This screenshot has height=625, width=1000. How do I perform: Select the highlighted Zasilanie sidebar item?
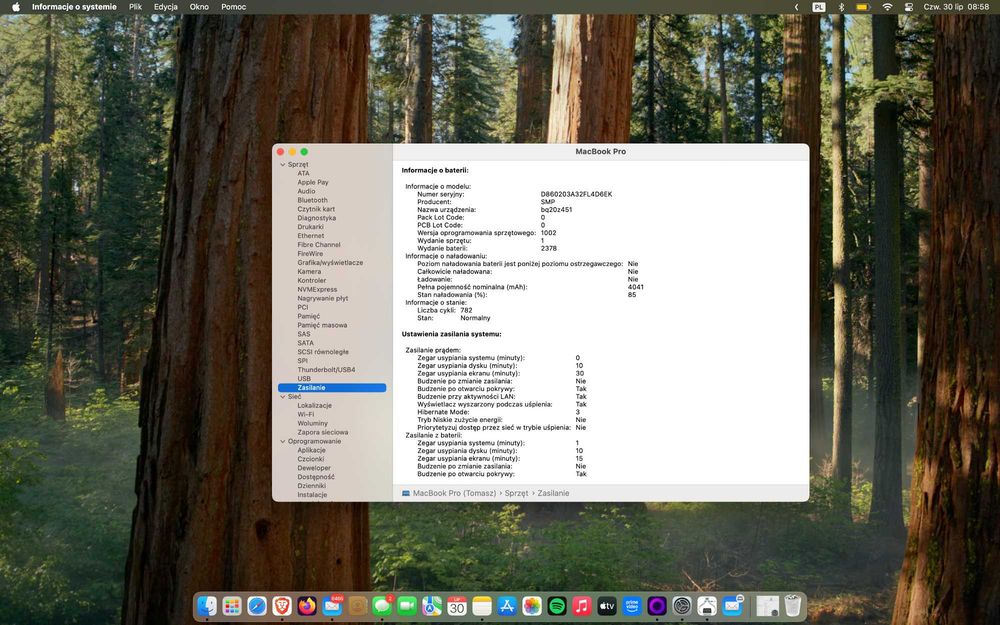point(332,388)
